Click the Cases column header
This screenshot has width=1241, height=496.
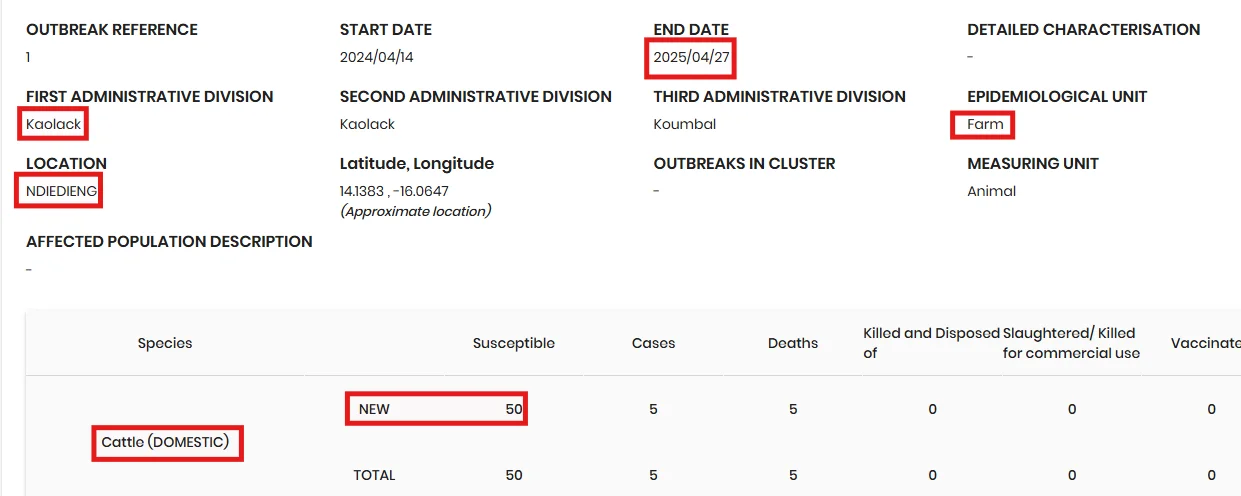[653, 343]
